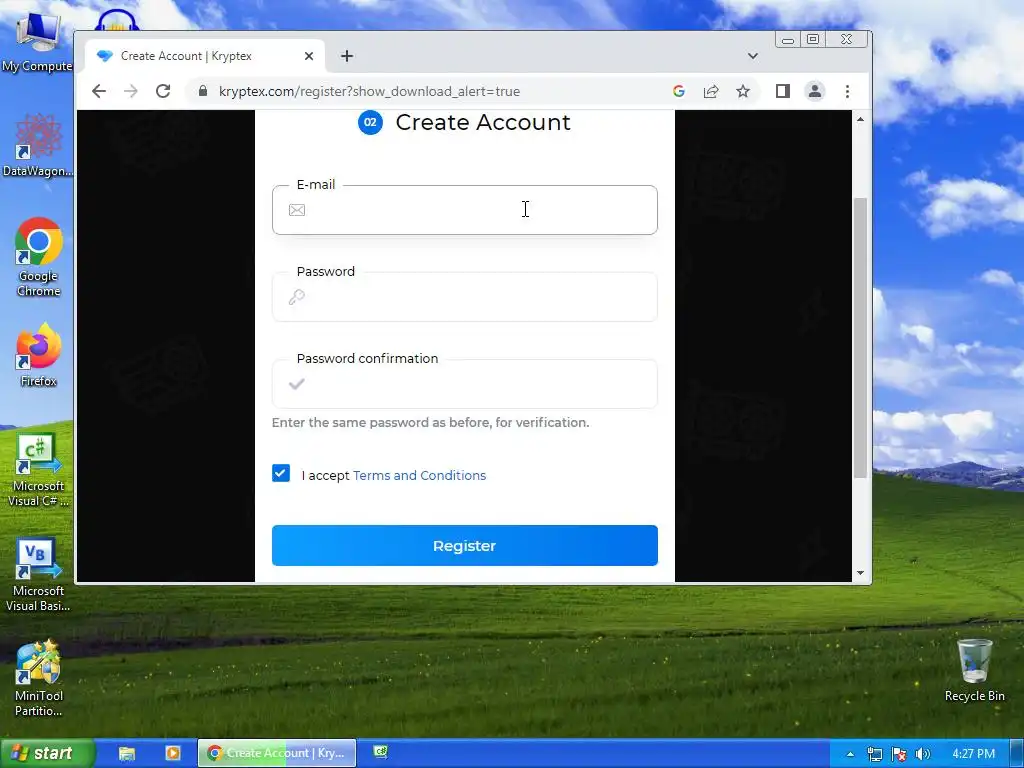Click the Create Account heading

[483, 122]
